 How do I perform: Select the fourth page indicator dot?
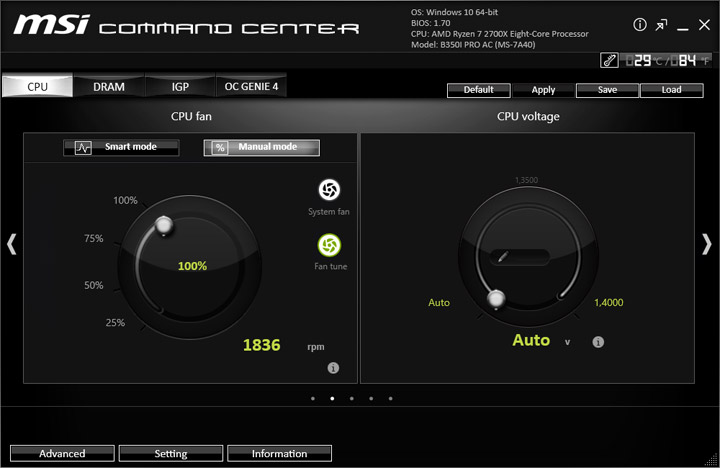point(371,399)
